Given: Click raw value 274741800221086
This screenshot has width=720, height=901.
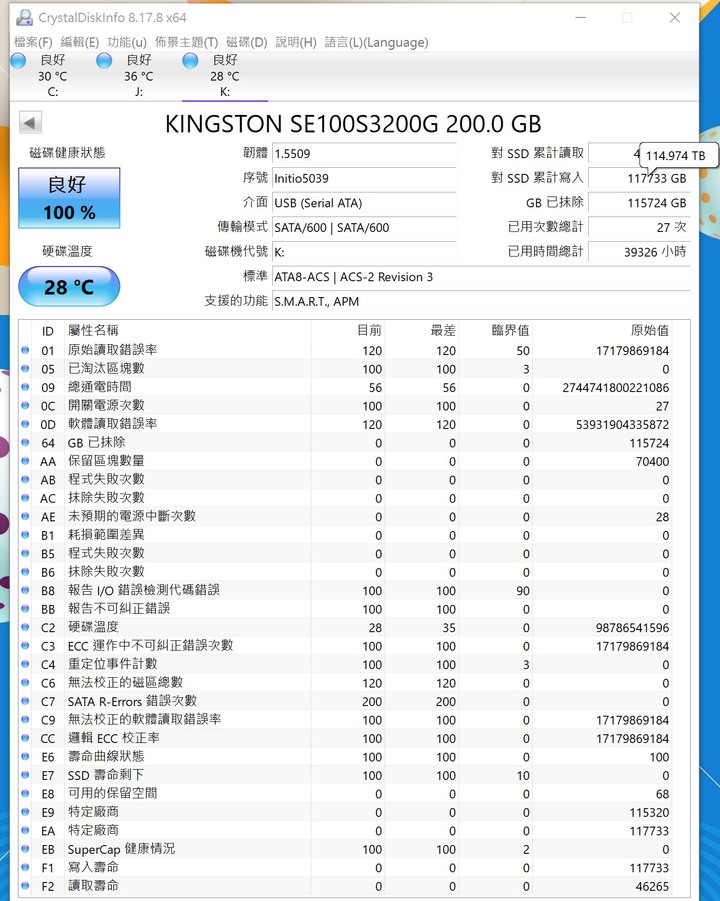Looking at the screenshot, I should click(615, 387).
